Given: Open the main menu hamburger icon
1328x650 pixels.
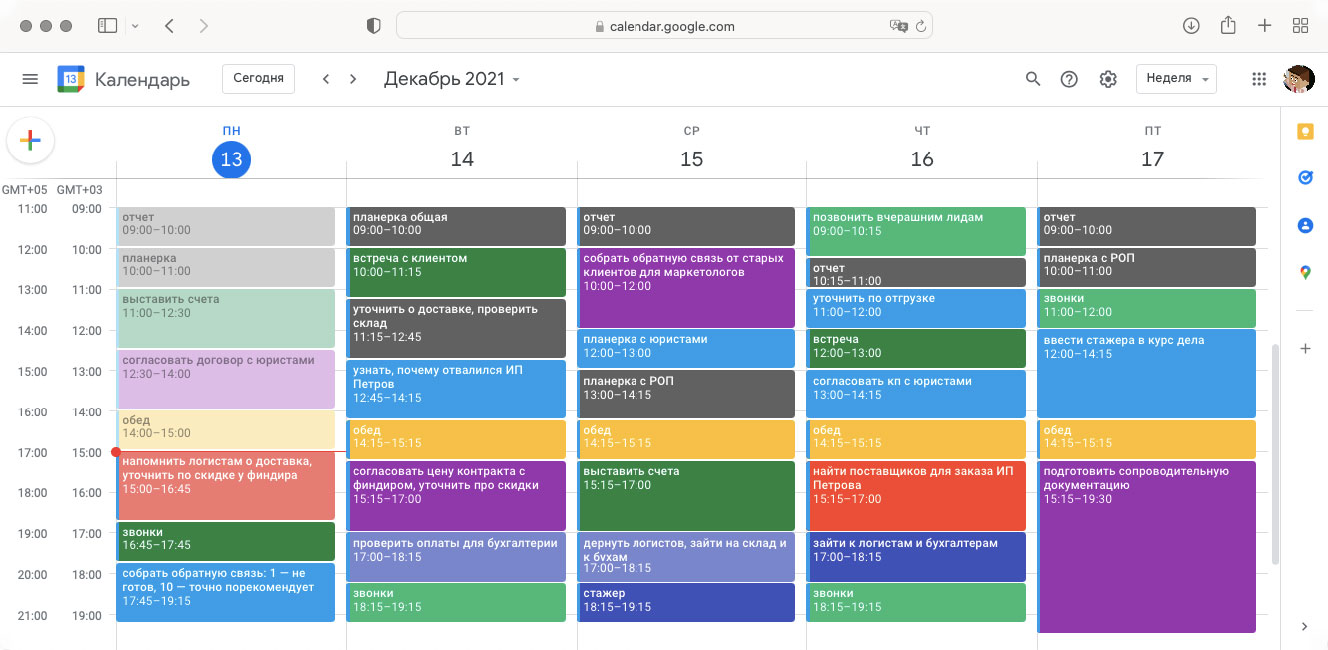Looking at the screenshot, I should [30, 79].
